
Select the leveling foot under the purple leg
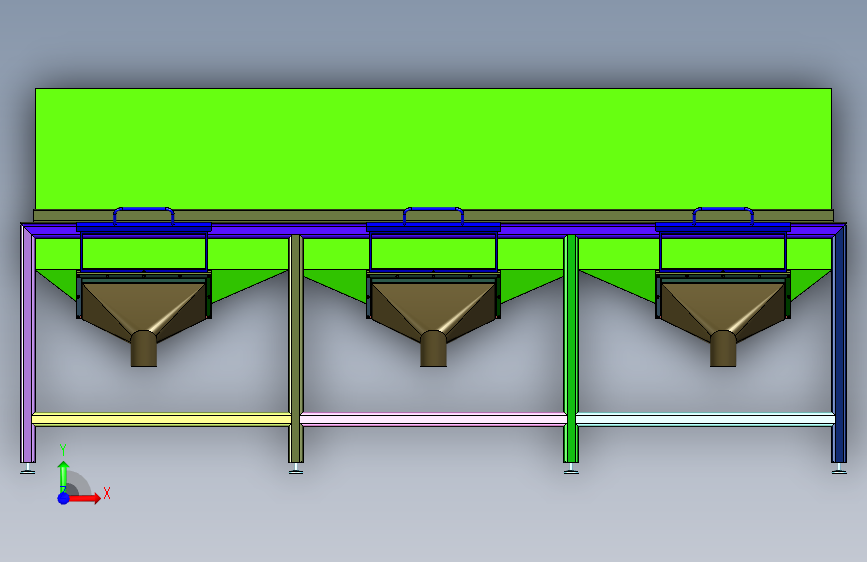(28, 469)
